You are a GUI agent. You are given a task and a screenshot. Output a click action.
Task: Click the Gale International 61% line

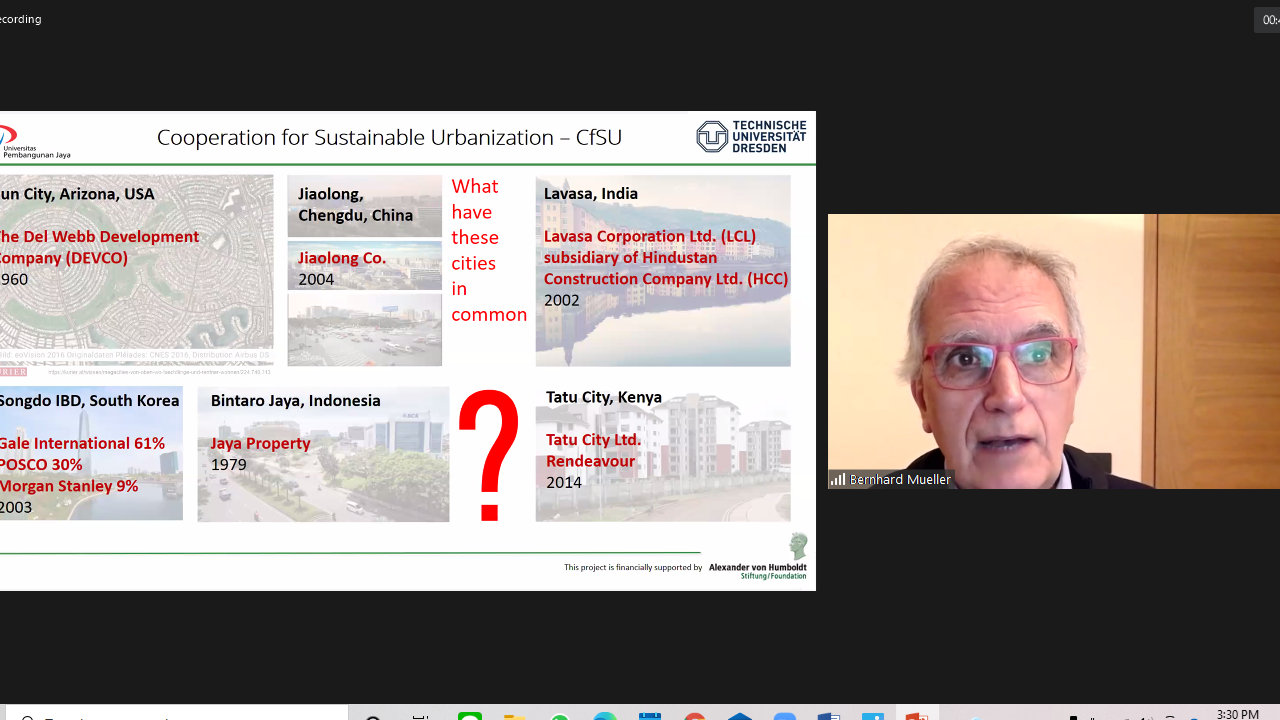[x=83, y=443]
